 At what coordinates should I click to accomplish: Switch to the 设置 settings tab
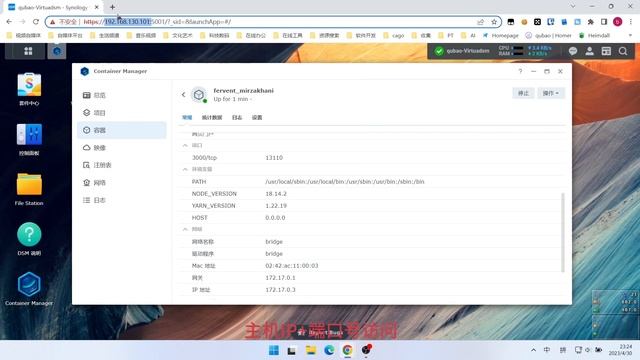pyautogui.click(x=257, y=118)
